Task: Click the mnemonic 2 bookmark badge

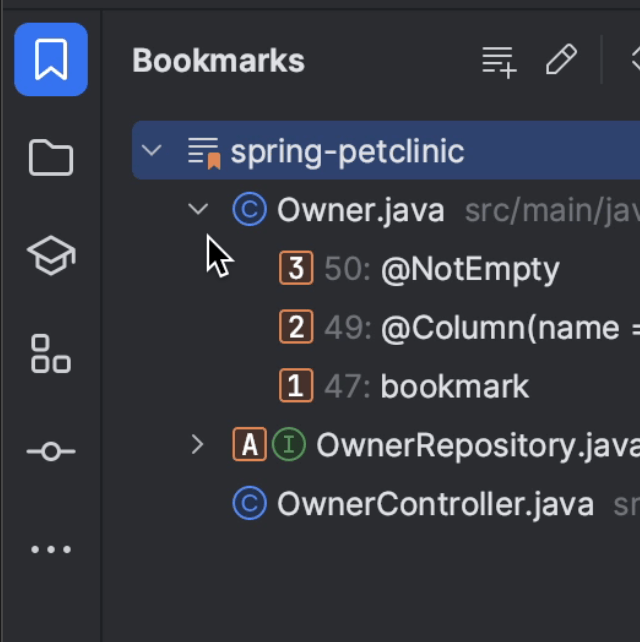Action: coord(296,327)
